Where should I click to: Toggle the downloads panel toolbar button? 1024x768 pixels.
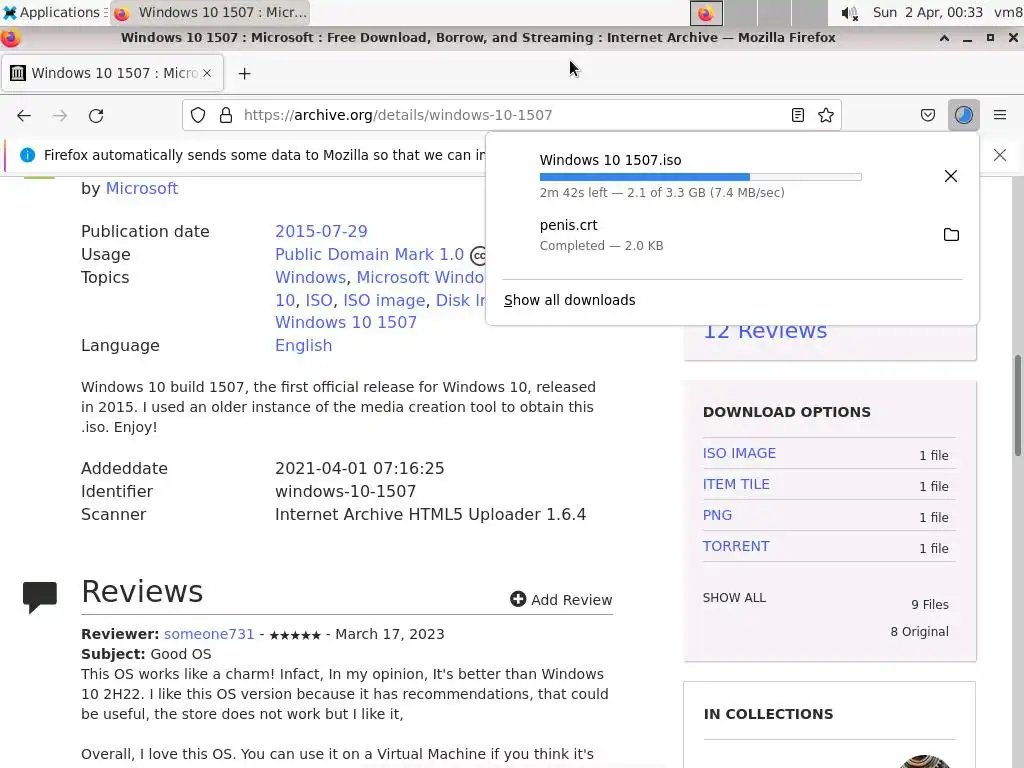click(x=963, y=115)
